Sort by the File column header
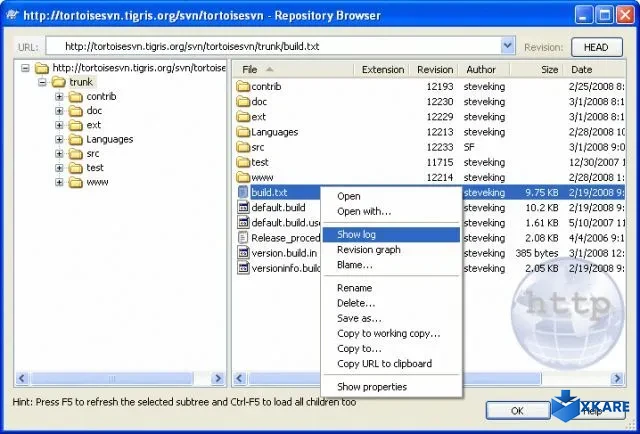This screenshot has width=640, height=434. click(x=294, y=69)
